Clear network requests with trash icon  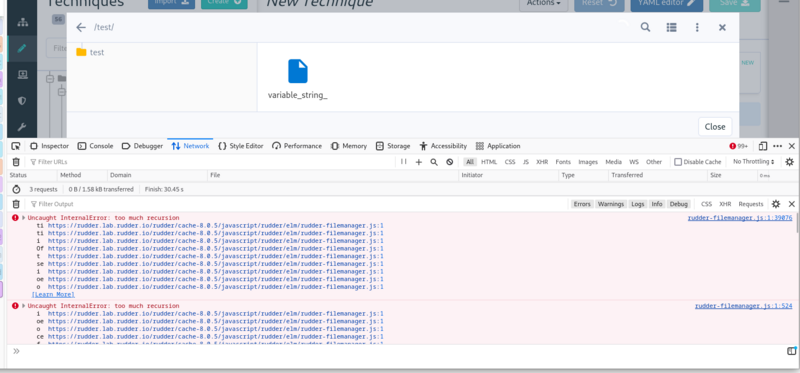(16, 162)
